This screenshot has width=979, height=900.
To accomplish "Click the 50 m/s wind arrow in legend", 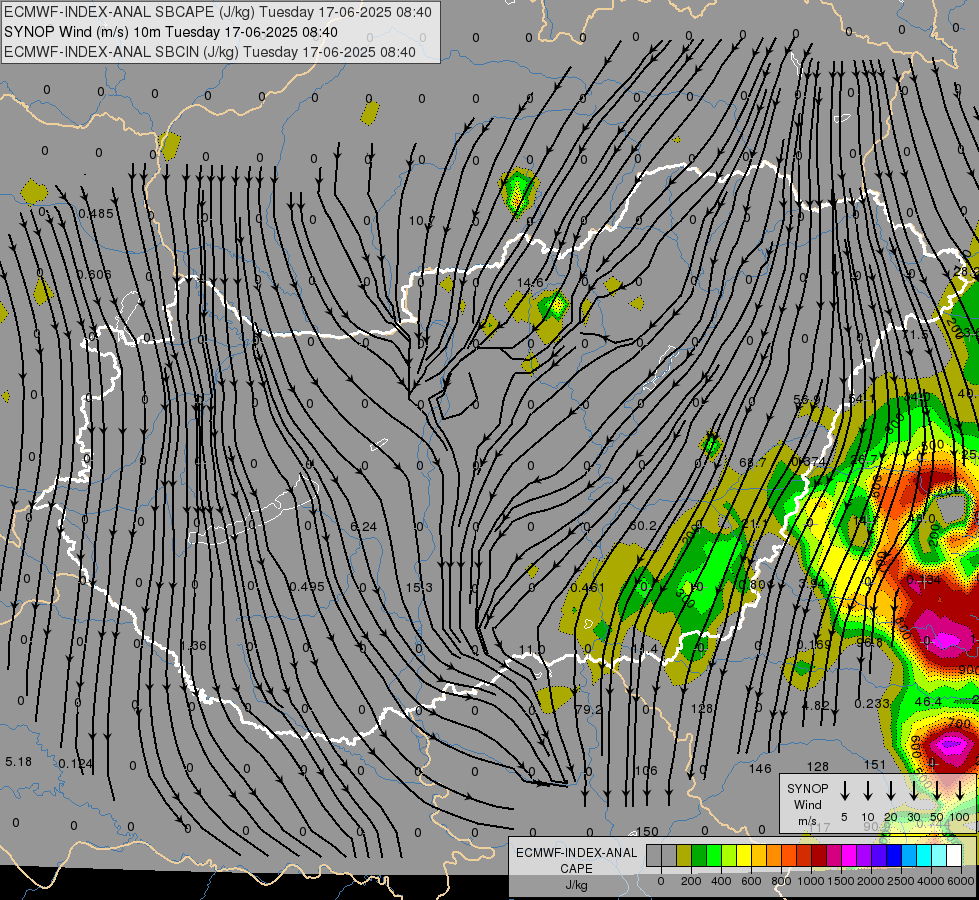I will (937, 791).
